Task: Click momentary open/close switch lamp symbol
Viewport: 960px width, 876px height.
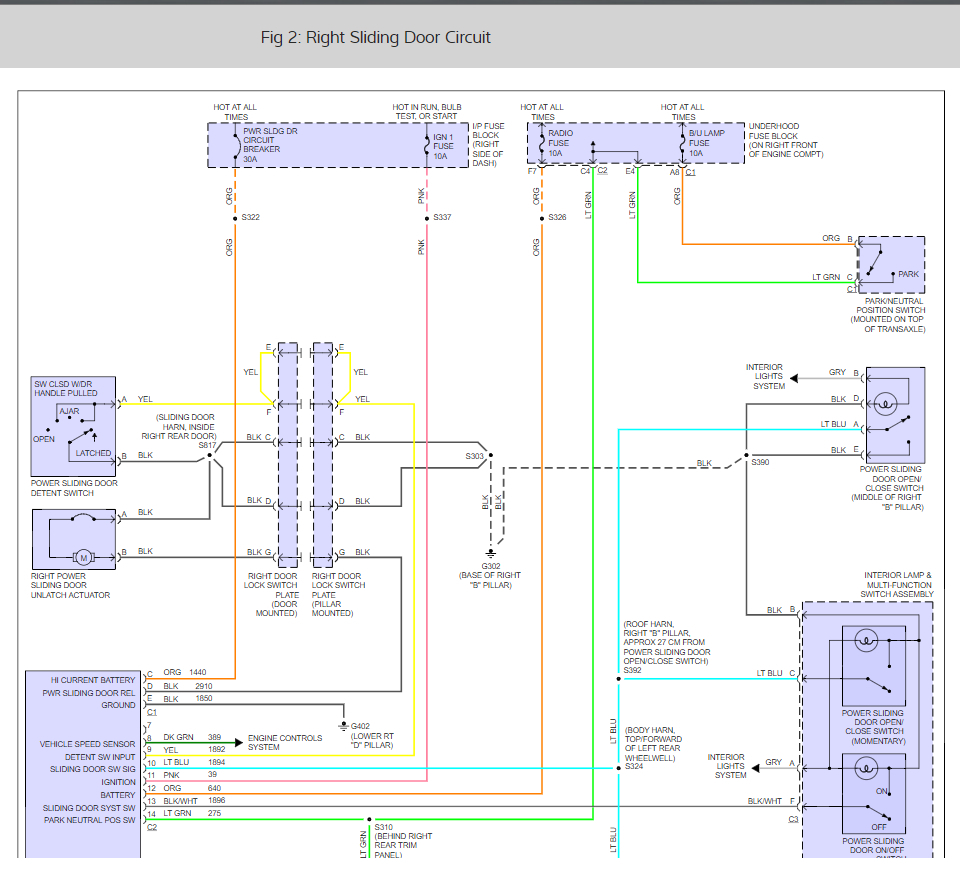Action: click(x=866, y=641)
